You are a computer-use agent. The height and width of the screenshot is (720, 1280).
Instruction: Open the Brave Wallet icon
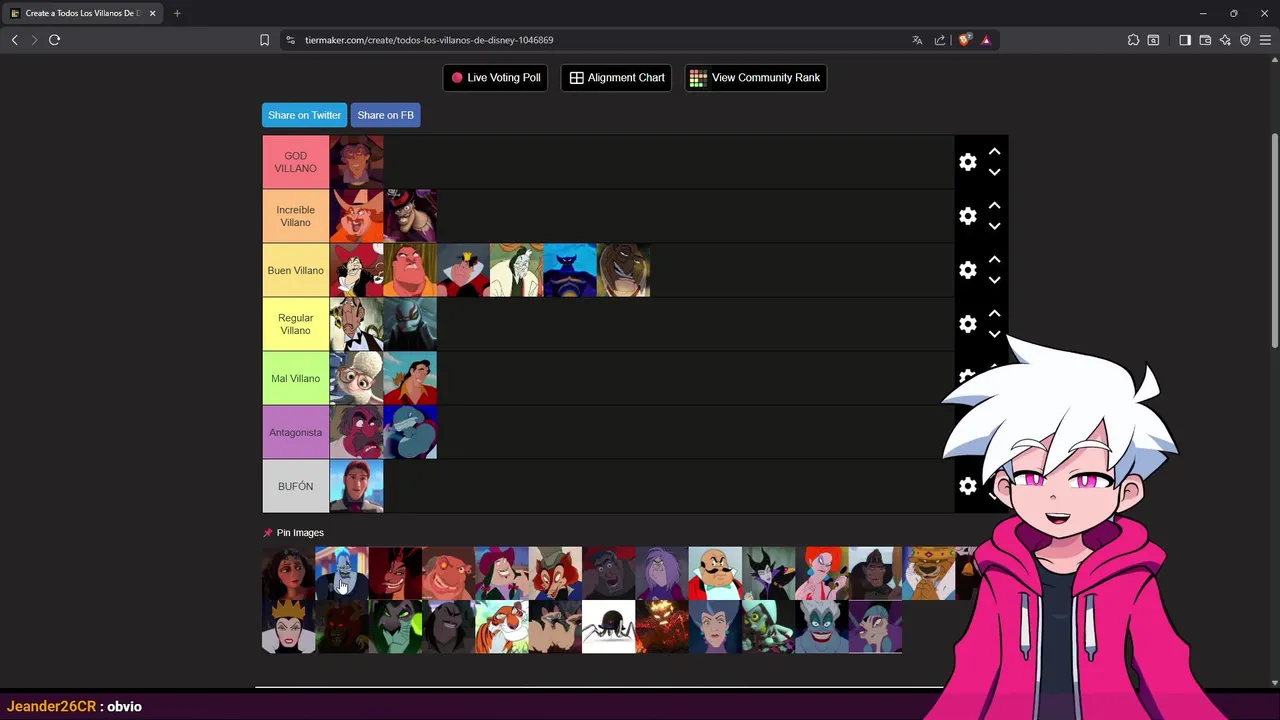(x=1205, y=40)
